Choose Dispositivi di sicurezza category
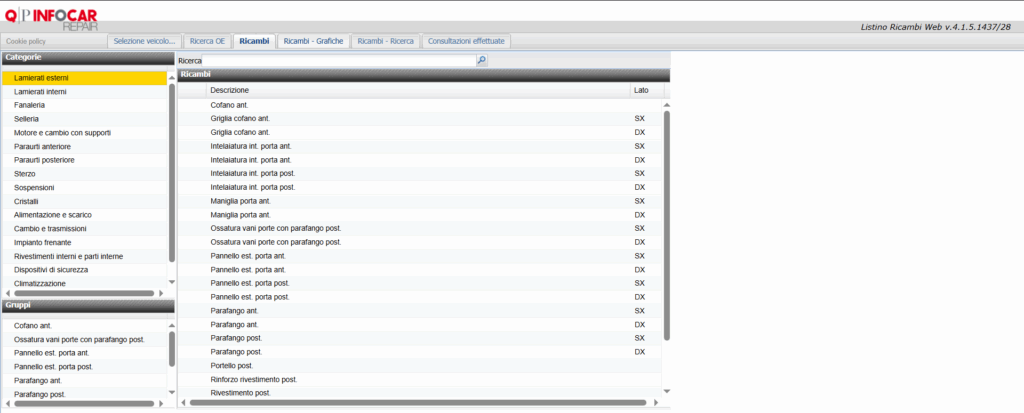This screenshot has width=1024, height=413. pyautogui.click(x=84, y=270)
